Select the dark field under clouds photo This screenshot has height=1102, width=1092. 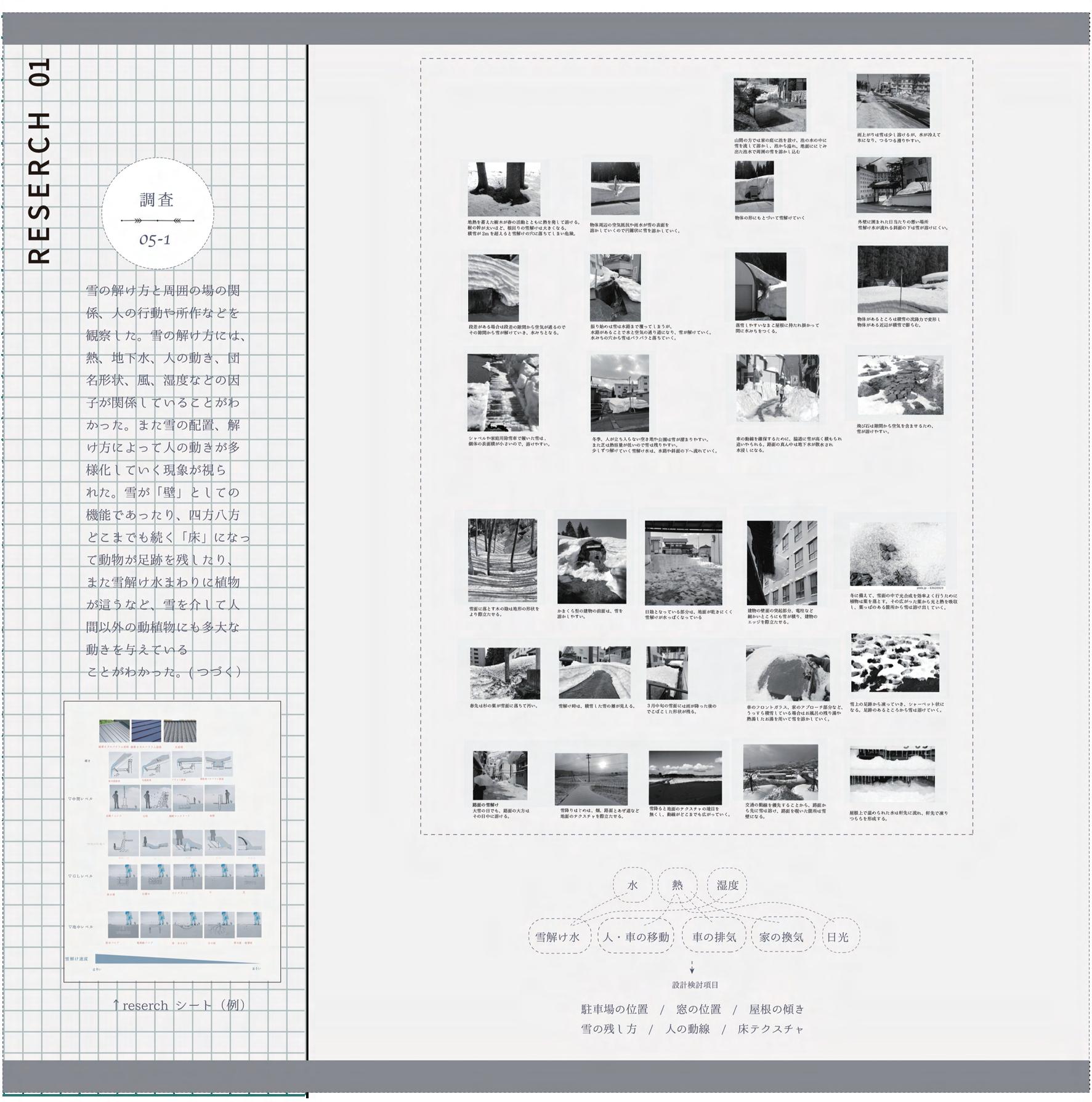click(685, 777)
